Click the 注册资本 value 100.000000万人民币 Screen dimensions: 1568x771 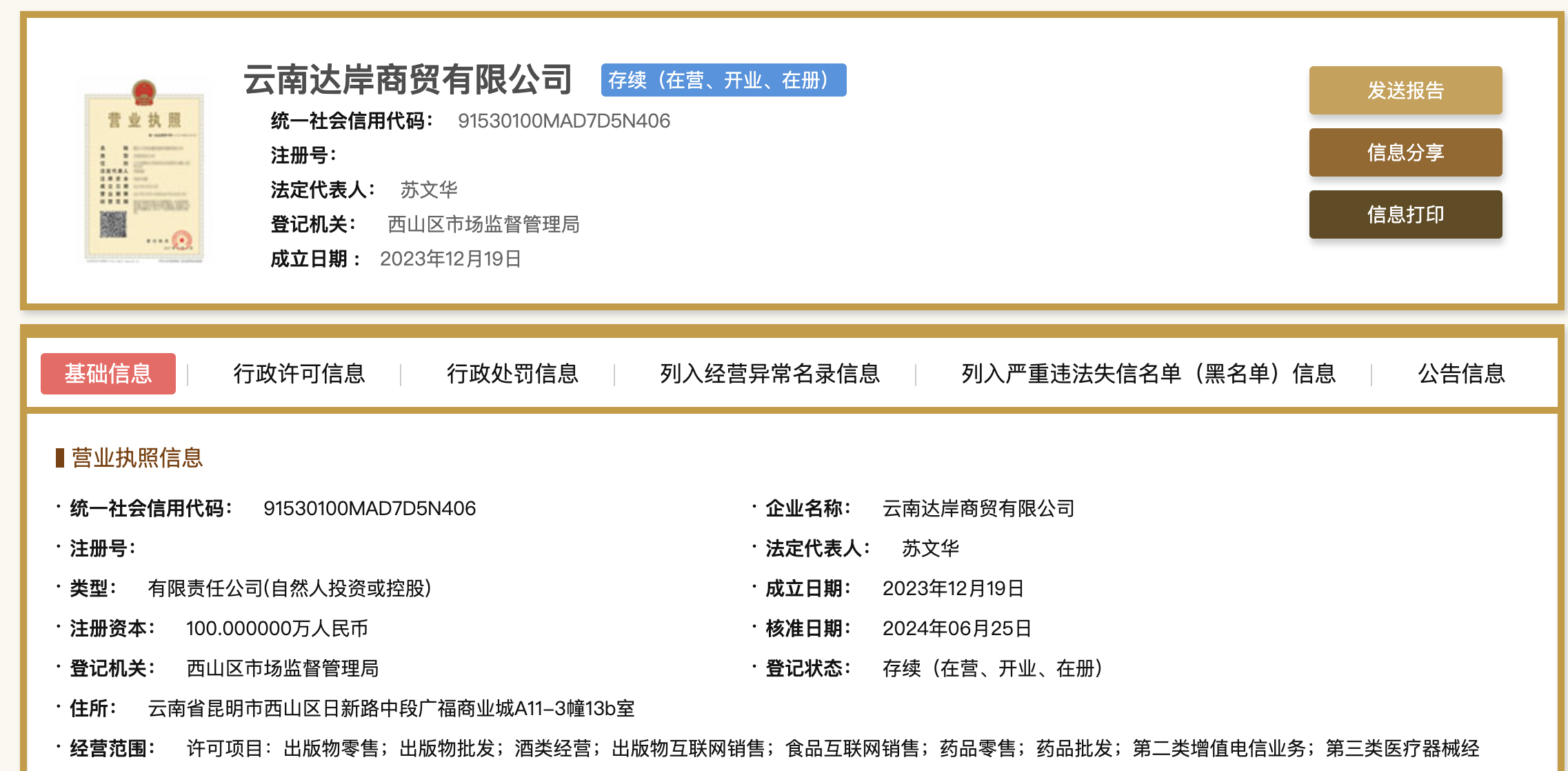pyautogui.click(x=277, y=628)
